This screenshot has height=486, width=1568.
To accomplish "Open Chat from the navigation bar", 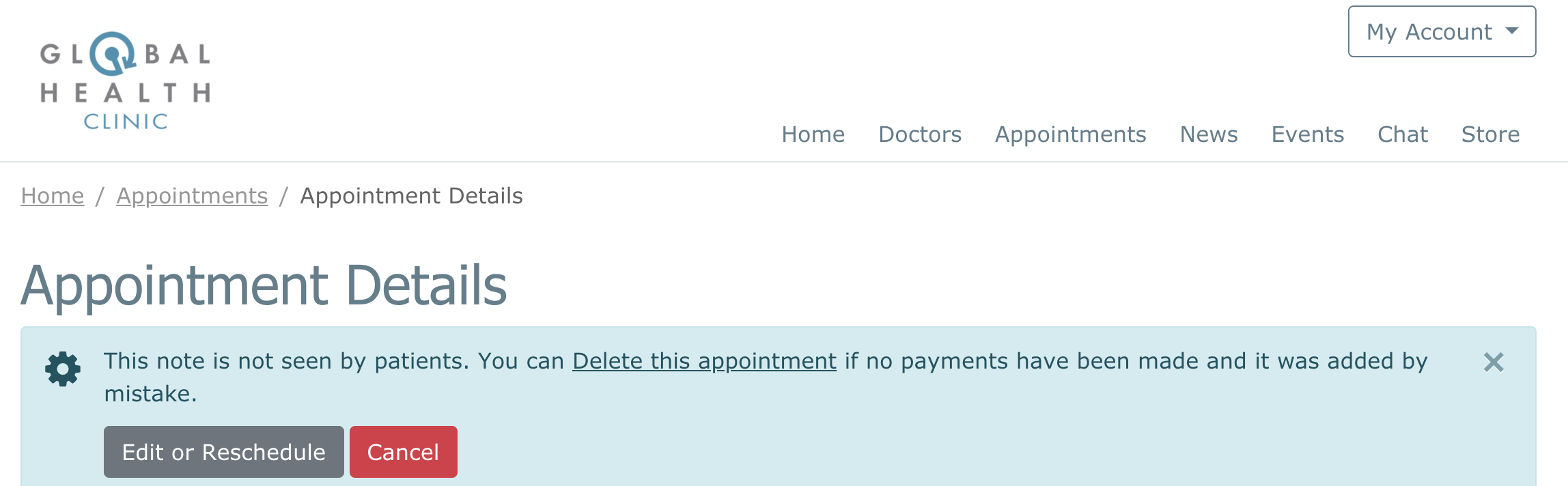I will pos(1402,134).
